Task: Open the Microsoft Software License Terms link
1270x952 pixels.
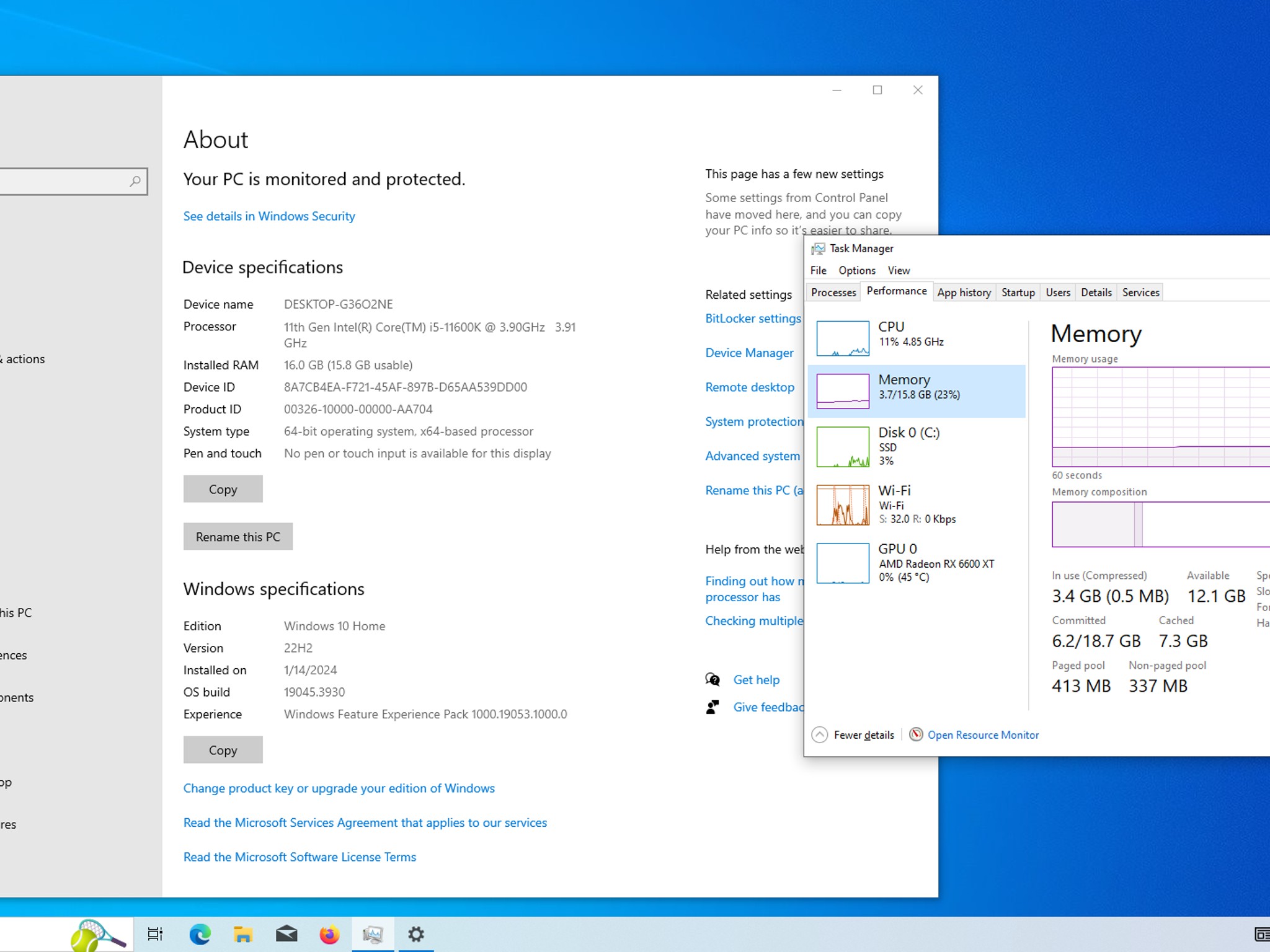Action: pos(300,857)
